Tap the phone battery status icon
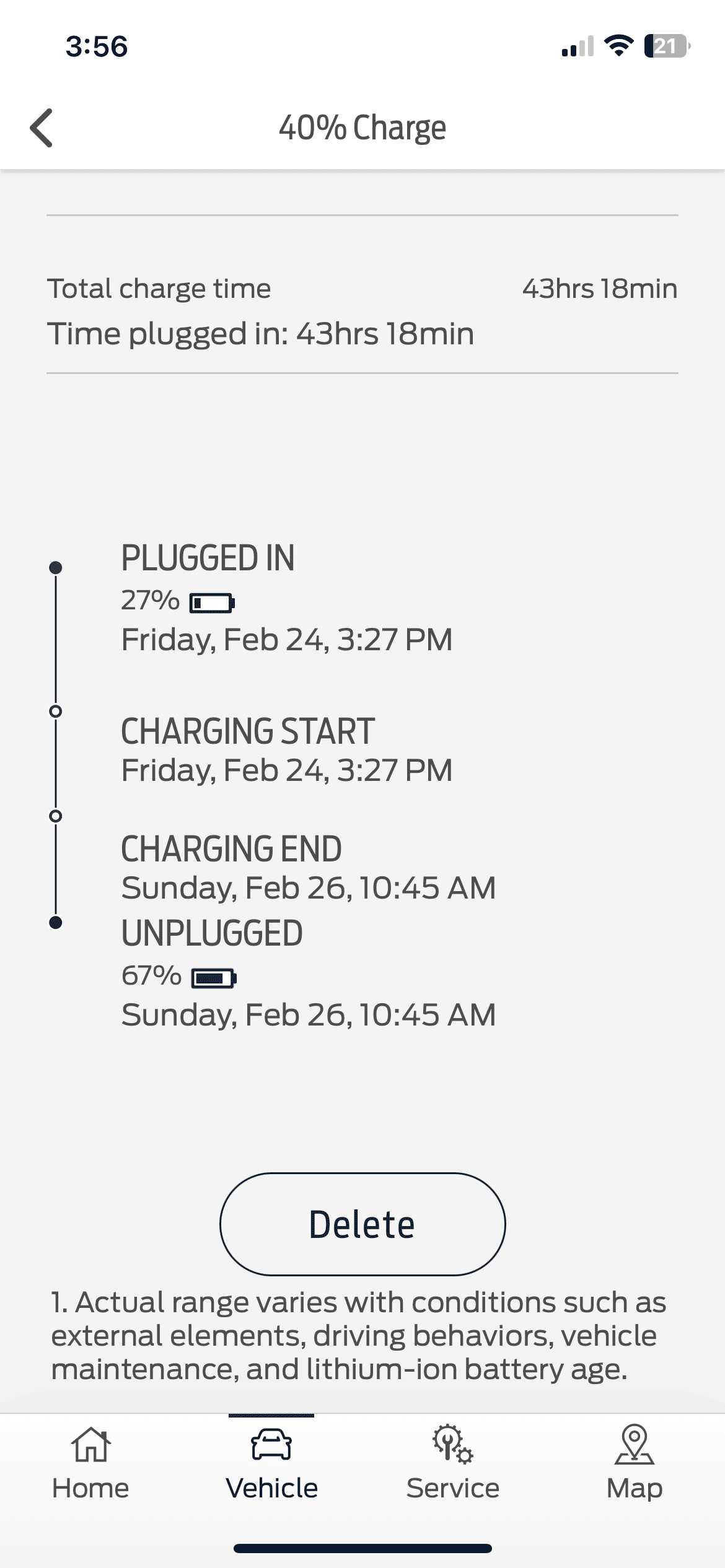Image resolution: width=725 pixels, height=1568 pixels. point(667,46)
